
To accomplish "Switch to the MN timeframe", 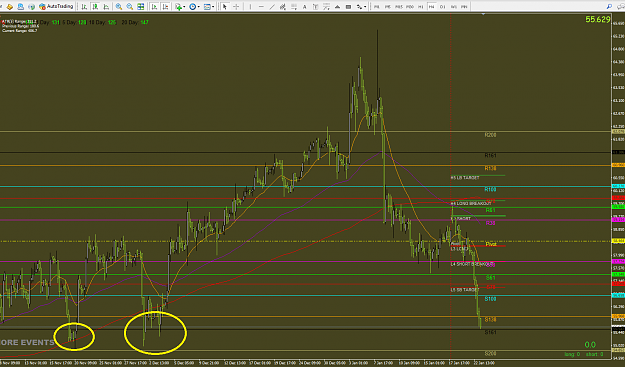I will coord(464,7).
